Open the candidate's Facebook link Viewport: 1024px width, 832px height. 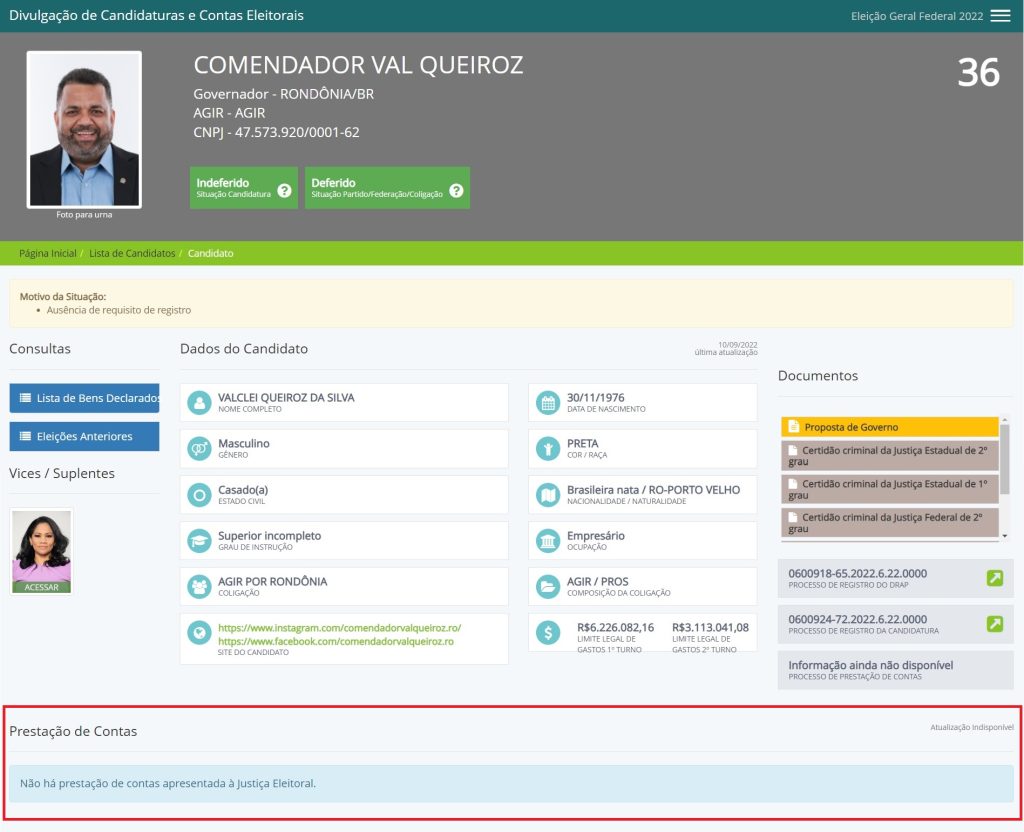(335, 641)
